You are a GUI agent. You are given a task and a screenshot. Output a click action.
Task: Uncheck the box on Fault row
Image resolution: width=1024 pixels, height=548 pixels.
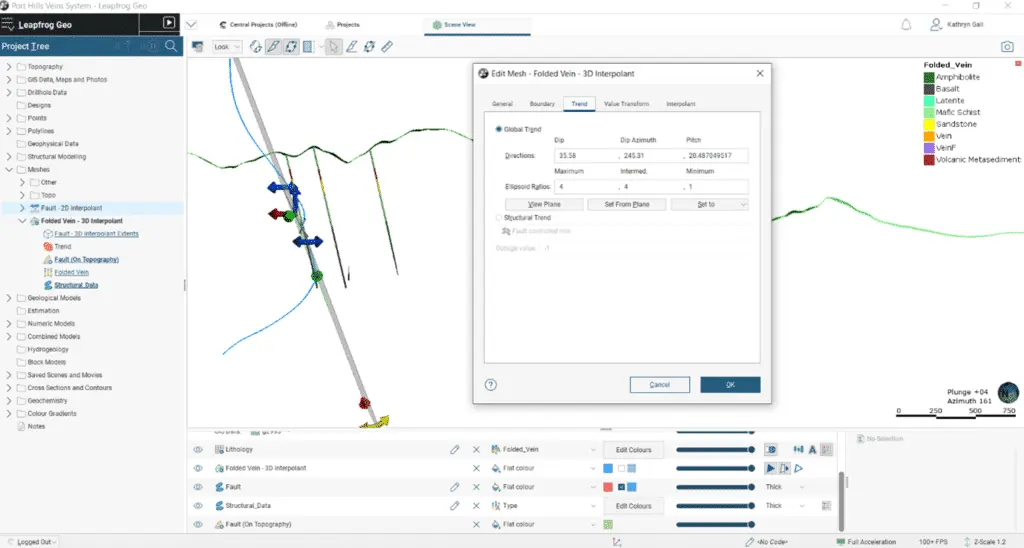point(621,487)
